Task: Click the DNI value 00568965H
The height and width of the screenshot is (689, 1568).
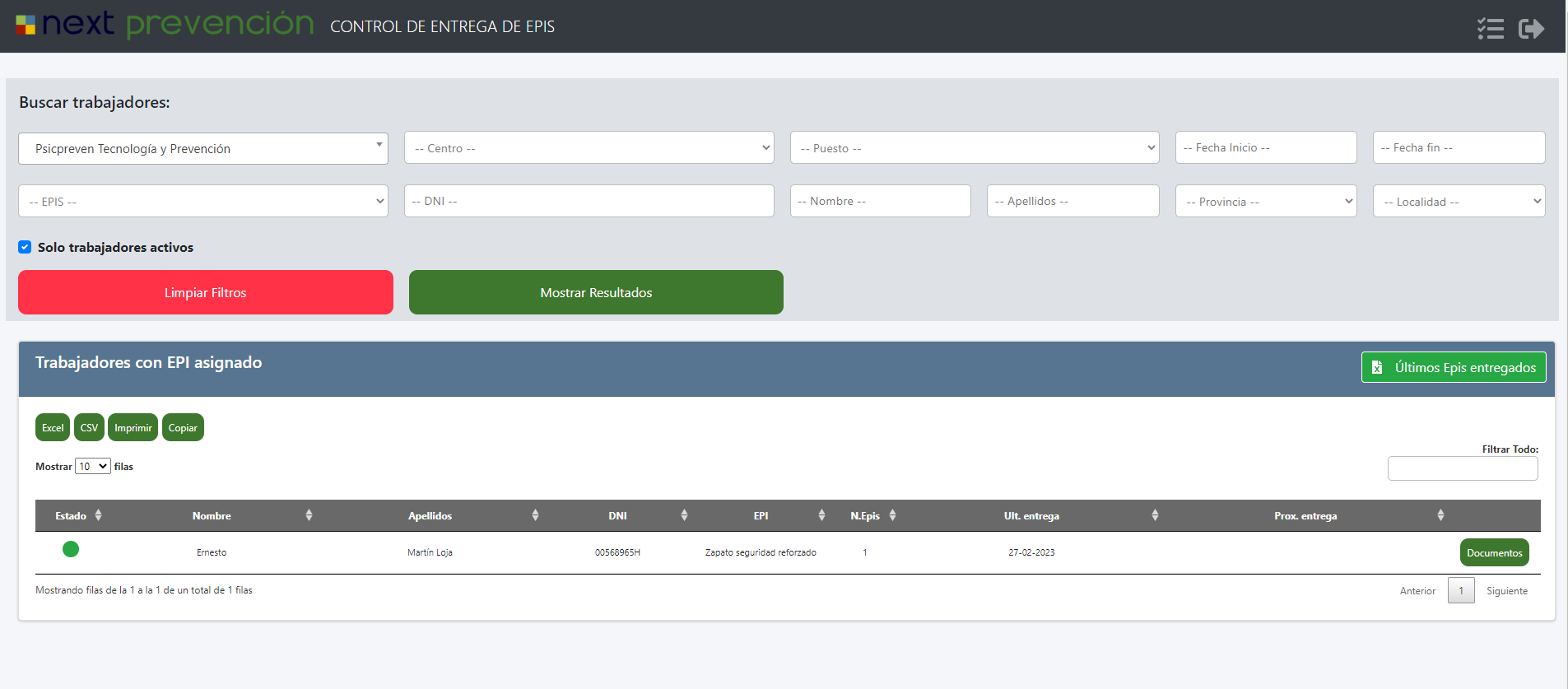Action: pos(617,552)
